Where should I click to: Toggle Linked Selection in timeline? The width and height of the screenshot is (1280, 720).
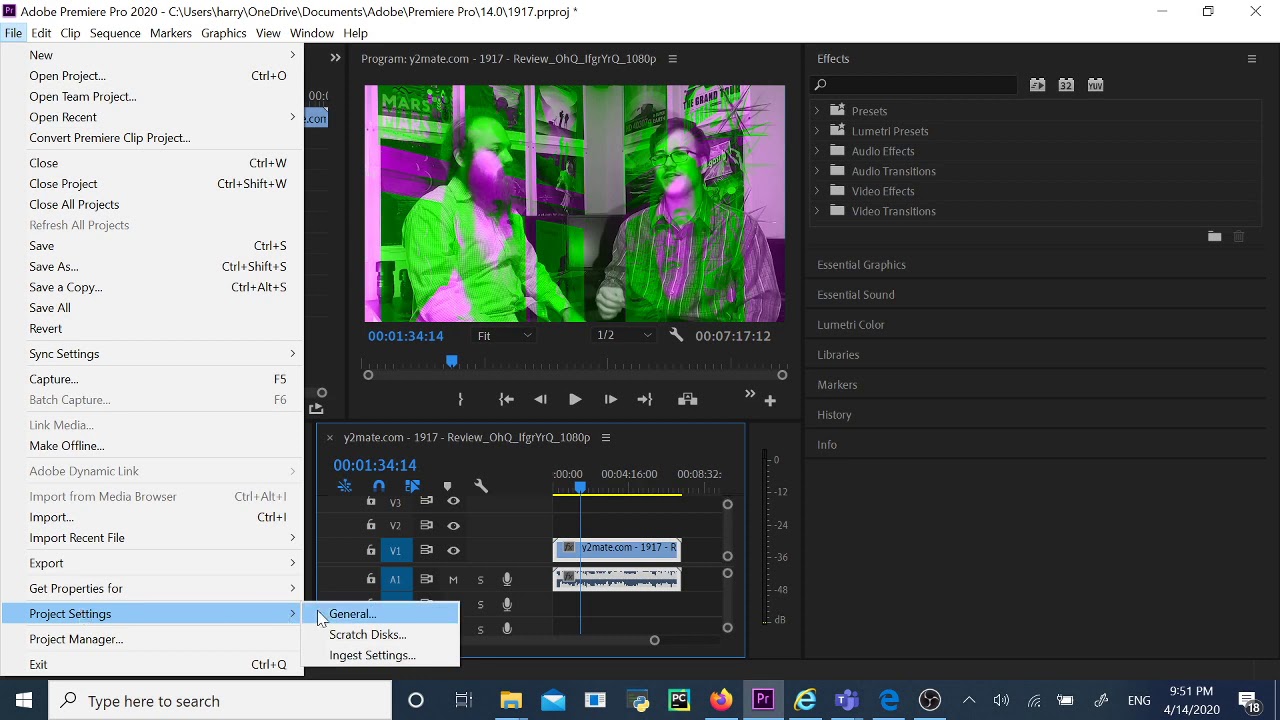[x=412, y=486]
